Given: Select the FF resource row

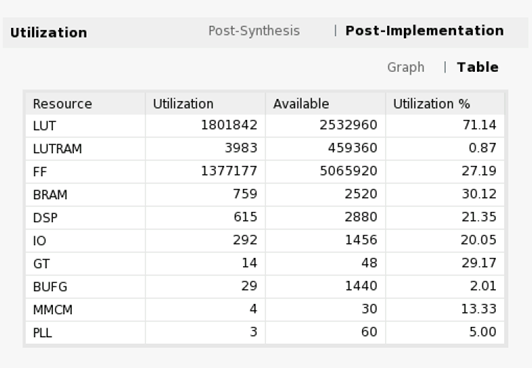Looking at the screenshot, I should pos(265,172).
